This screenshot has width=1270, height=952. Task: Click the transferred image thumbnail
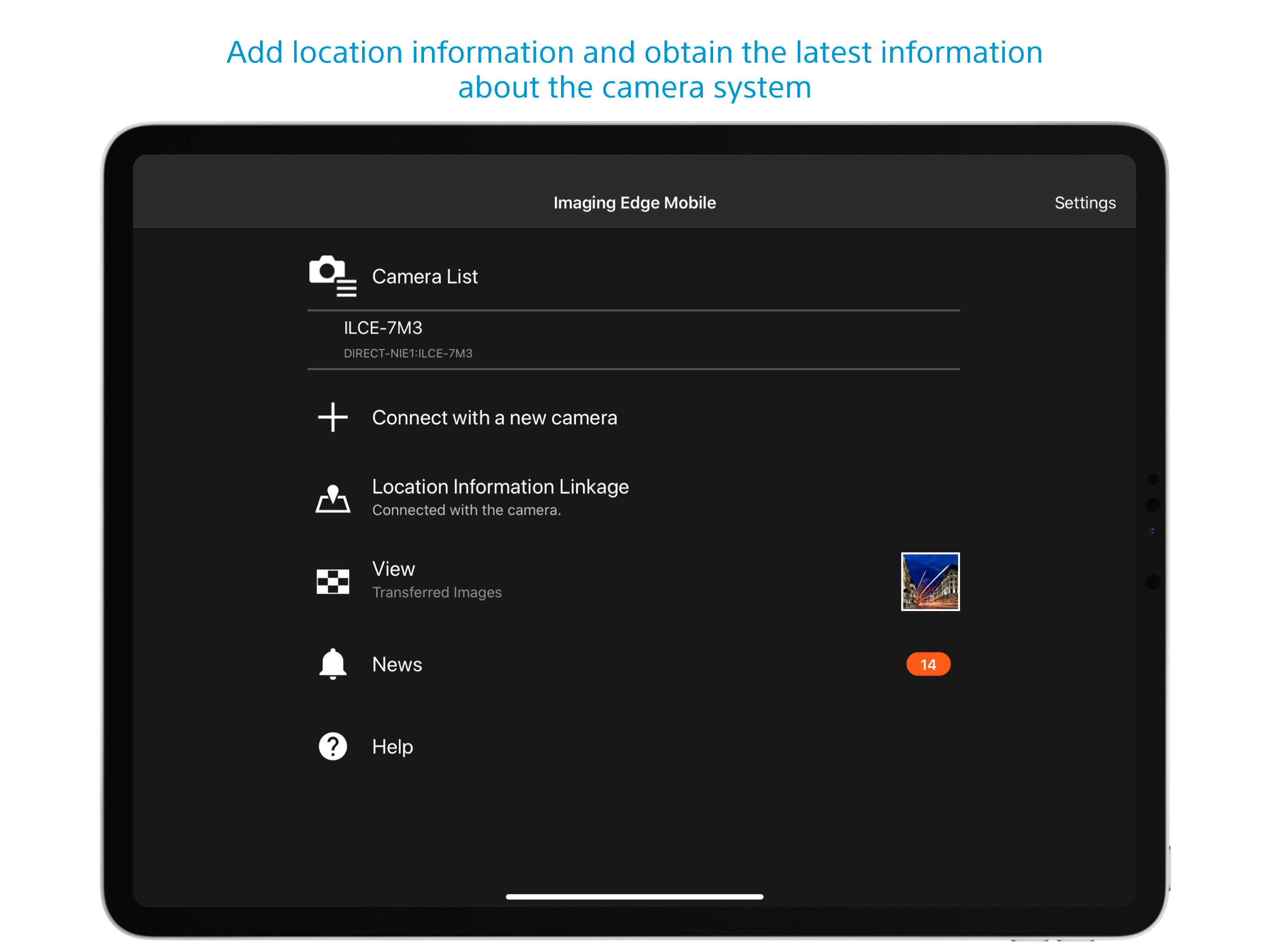(x=930, y=581)
